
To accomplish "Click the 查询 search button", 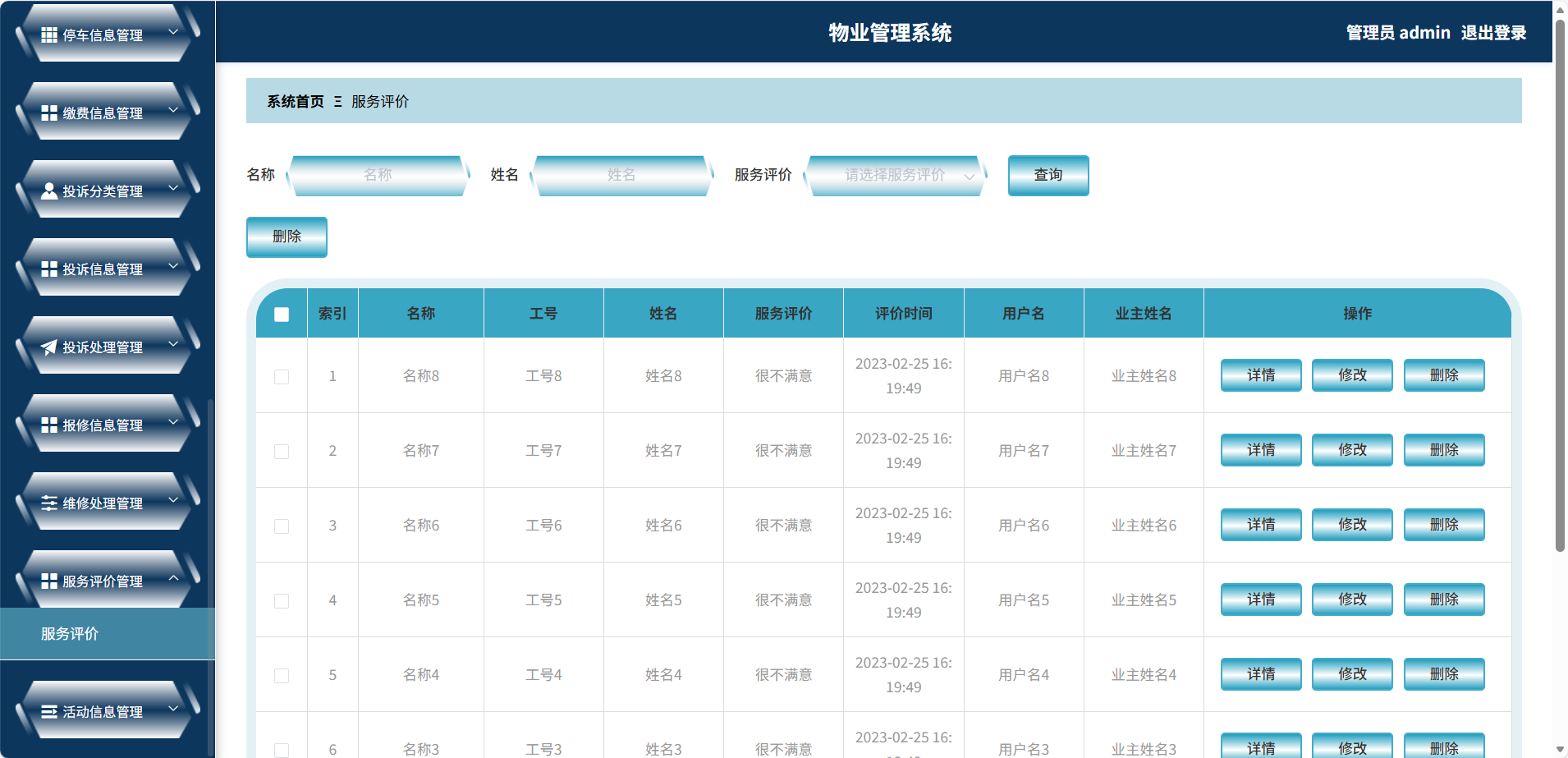I will point(1048,175).
